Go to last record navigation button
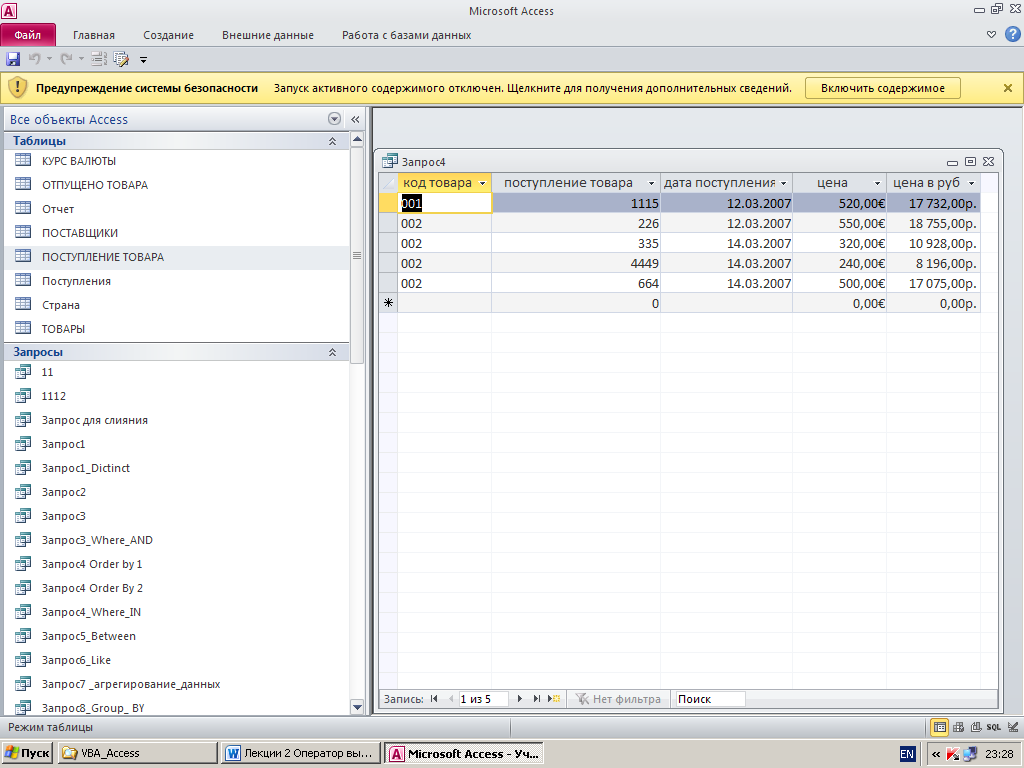The image size is (1024, 768). pyautogui.click(x=537, y=699)
